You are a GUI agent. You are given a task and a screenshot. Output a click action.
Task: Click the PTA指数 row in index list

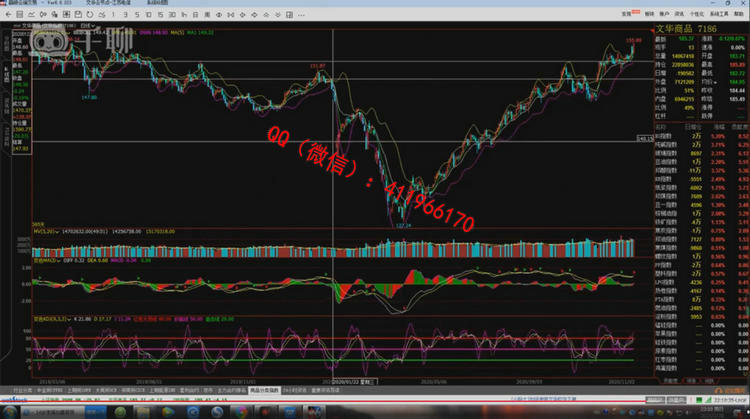pyautogui.click(x=701, y=299)
